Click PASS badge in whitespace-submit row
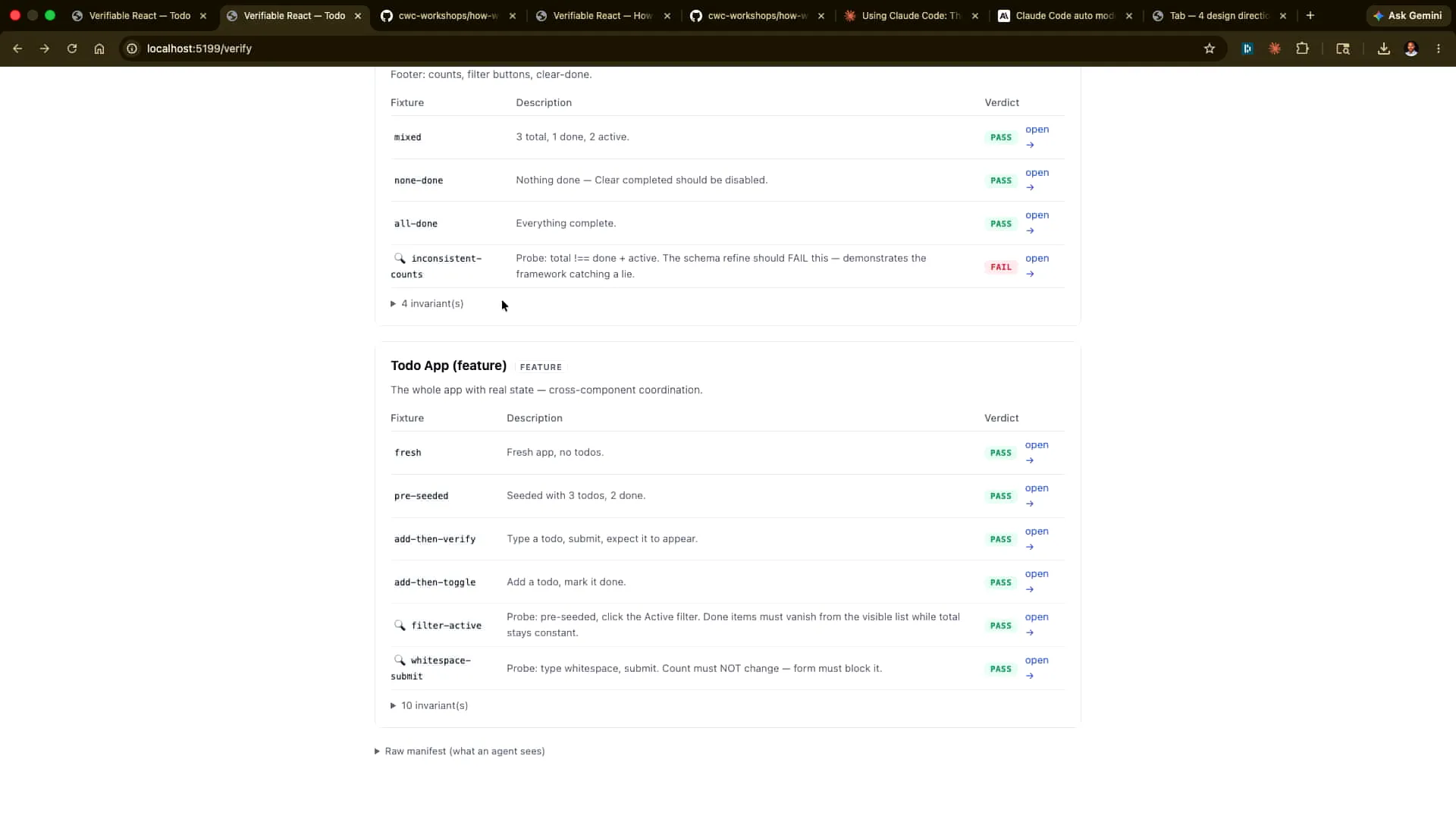The height and width of the screenshot is (819, 1456). tap(1001, 669)
